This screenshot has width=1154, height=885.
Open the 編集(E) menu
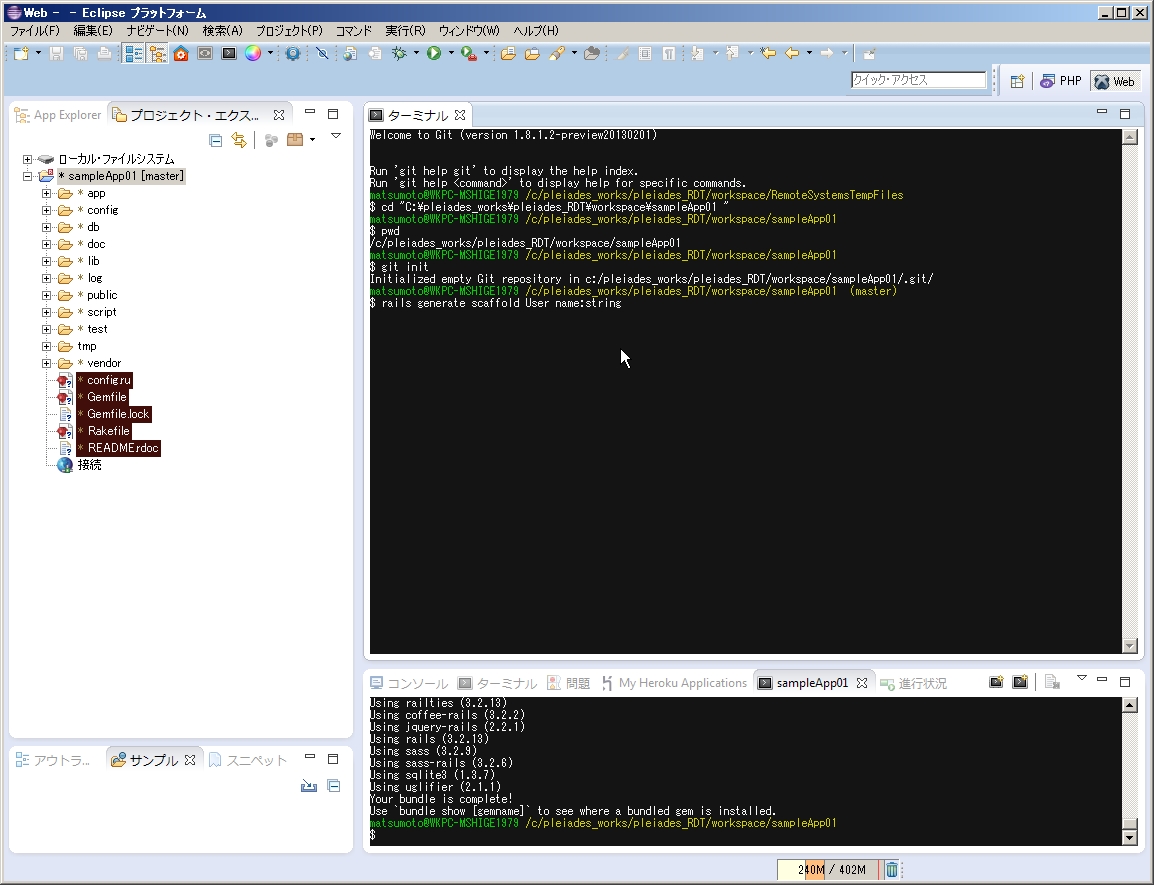[93, 30]
